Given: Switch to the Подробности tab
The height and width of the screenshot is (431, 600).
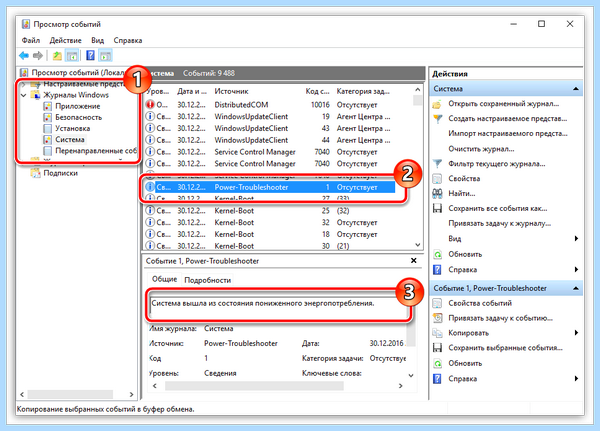Looking at the screenshot, I should pyautogui.click(x=208, y=280).
